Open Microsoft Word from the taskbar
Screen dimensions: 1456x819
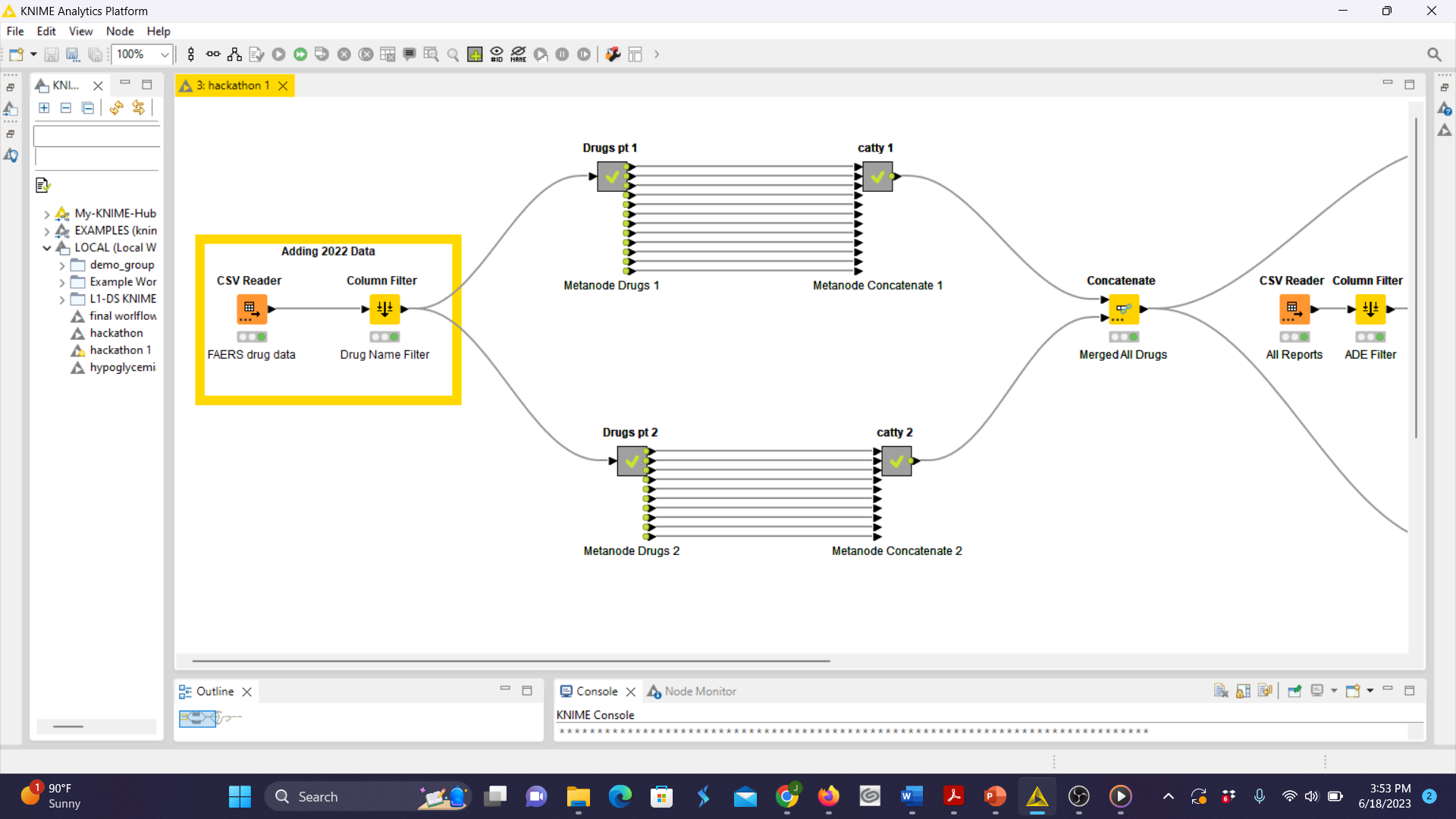(x=912, y=796)
